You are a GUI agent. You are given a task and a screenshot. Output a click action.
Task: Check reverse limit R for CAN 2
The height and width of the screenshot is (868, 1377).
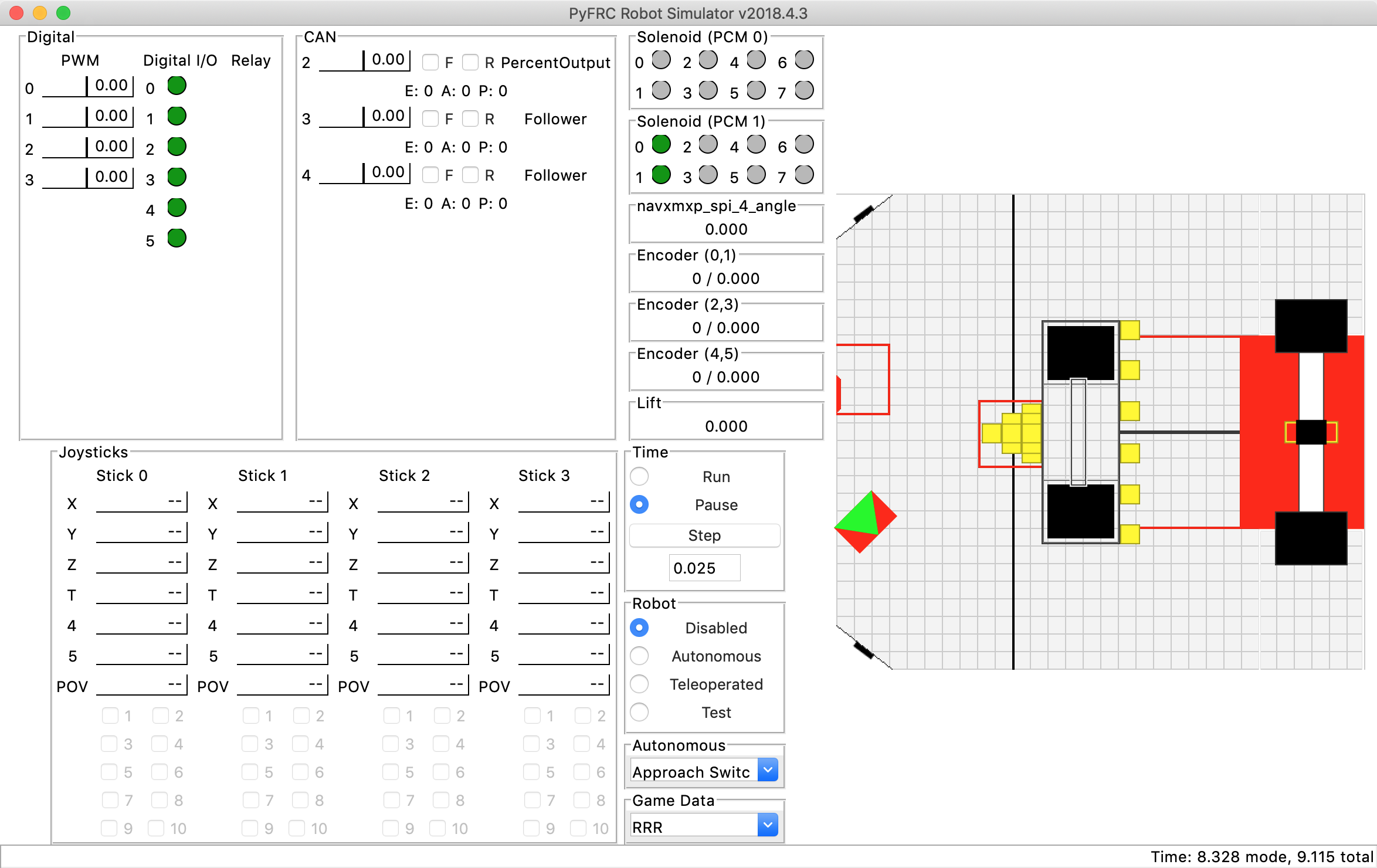[x=470, y=62]
